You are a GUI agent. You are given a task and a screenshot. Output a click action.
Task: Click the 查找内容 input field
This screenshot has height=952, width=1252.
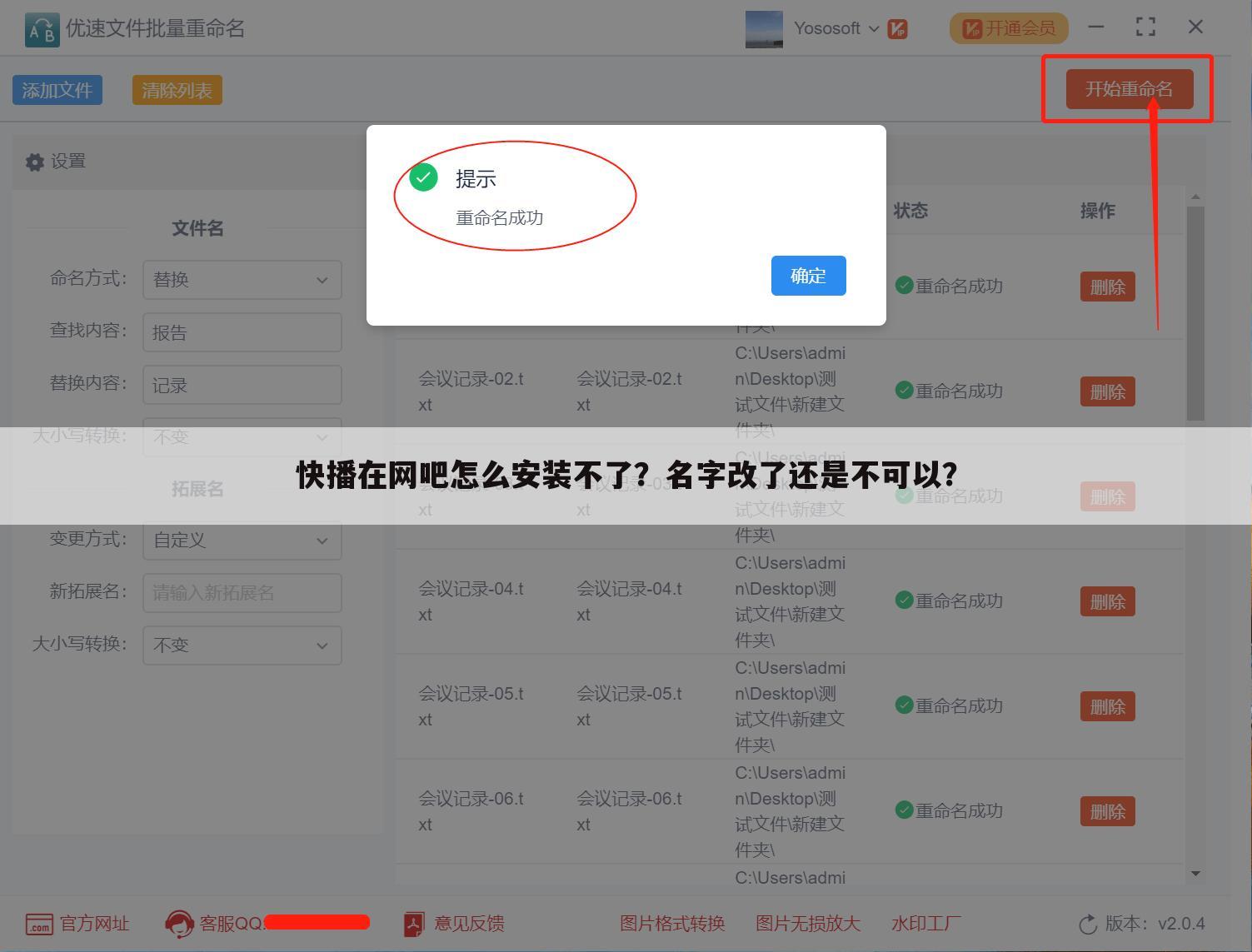pyautogui.click(x=242, y=332)
